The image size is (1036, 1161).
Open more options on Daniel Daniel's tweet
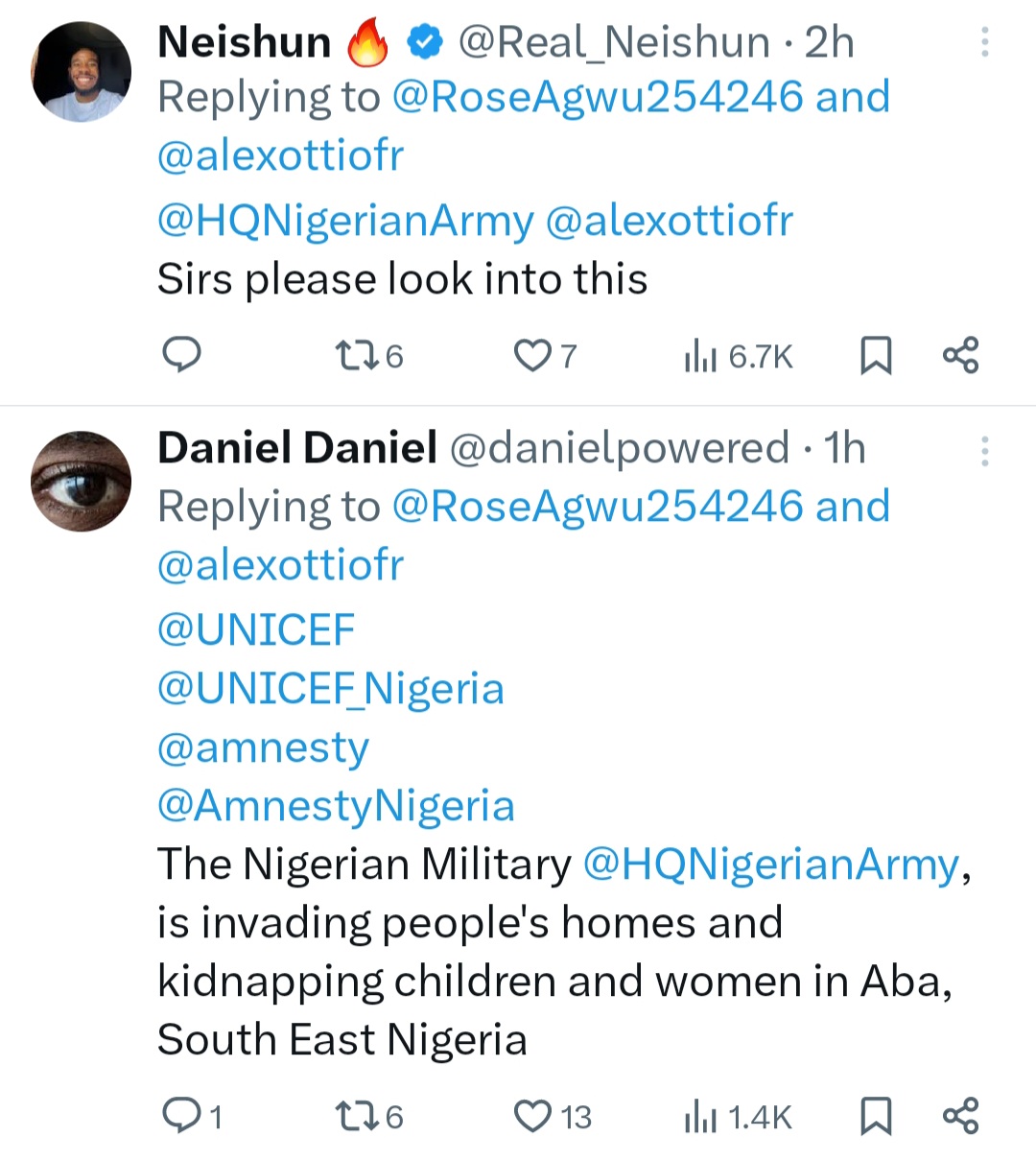tap(984, 451)
